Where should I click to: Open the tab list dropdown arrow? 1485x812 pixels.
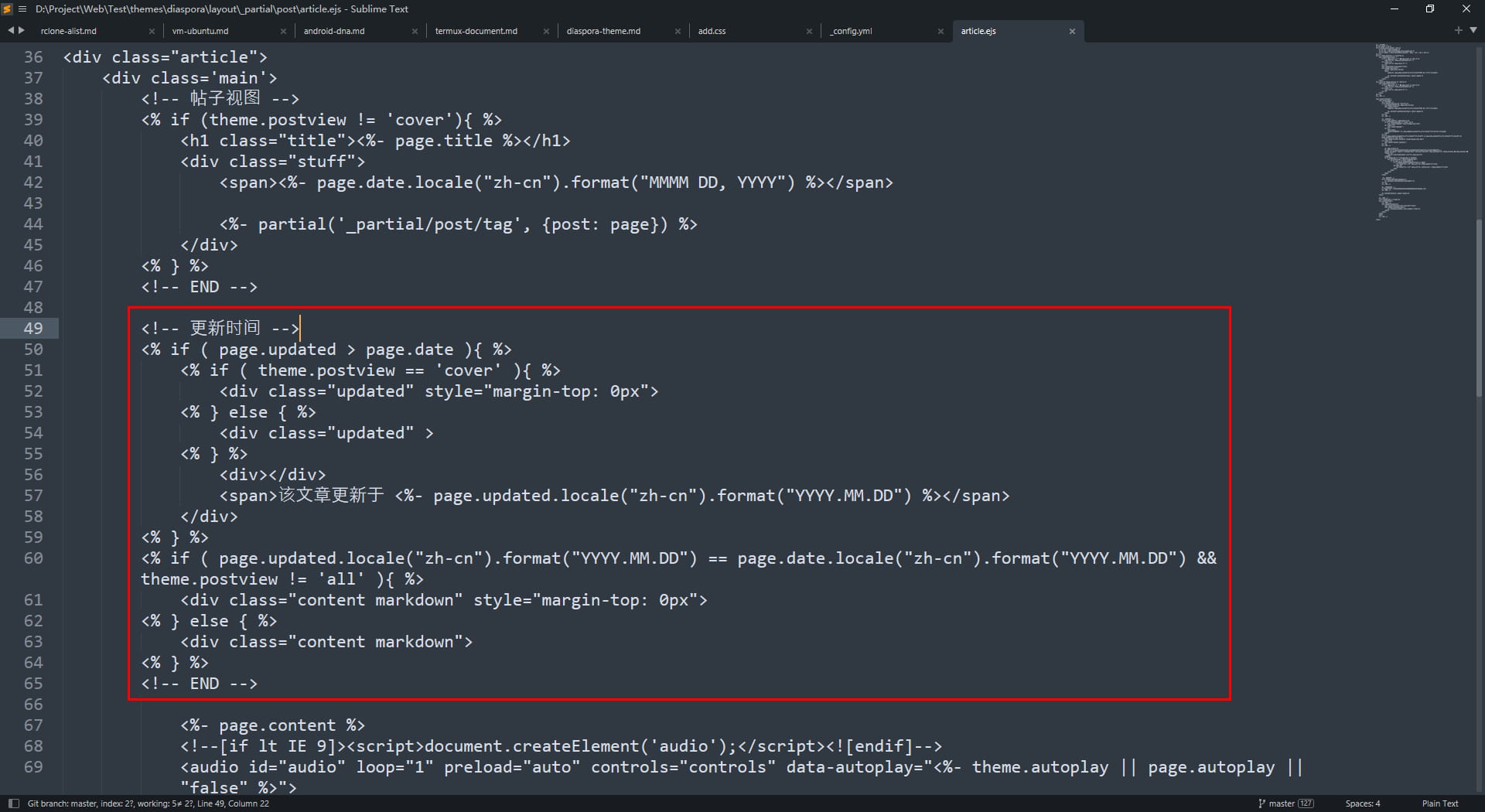(x=1473, y=30)
